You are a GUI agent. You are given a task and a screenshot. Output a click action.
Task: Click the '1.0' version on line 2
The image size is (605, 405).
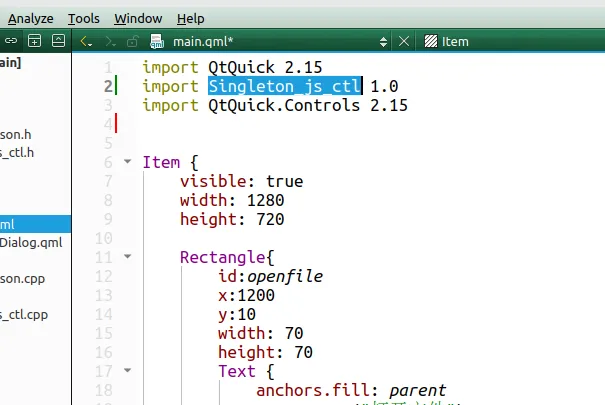point(384,86)
